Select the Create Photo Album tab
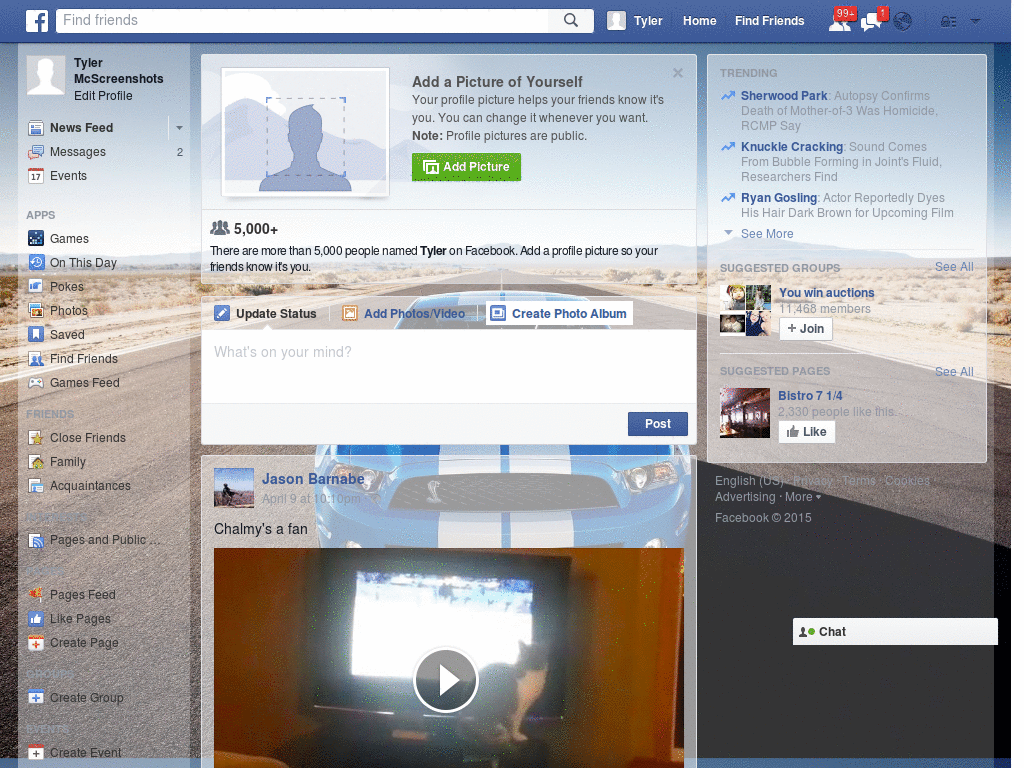Image resolution: width=1024 pixels, height=768 pixels. (559, 313)
